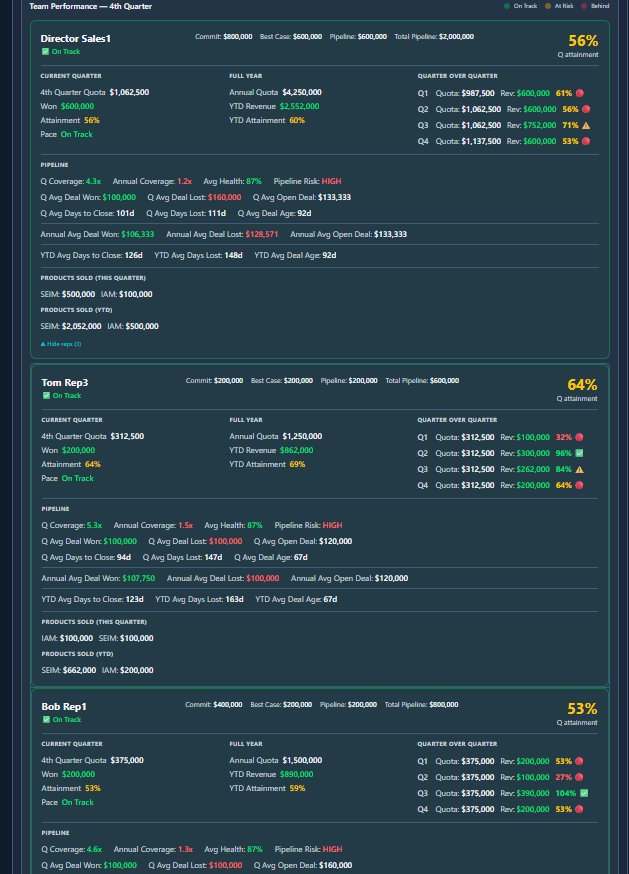Click Director Sales1 56% Q attainment value
The width and height of the screenshot is (629, 874).
(x=582, y=41)
